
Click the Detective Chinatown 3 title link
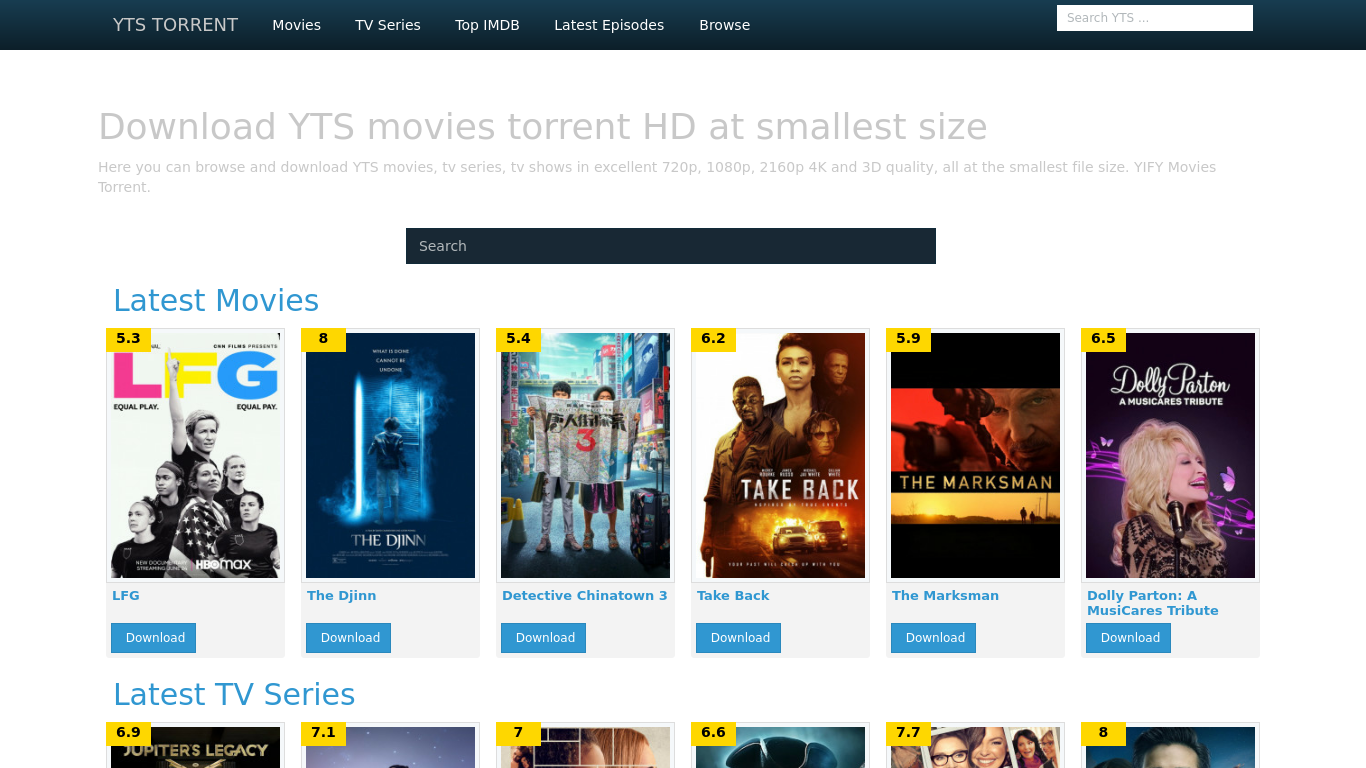coord(585,595)
